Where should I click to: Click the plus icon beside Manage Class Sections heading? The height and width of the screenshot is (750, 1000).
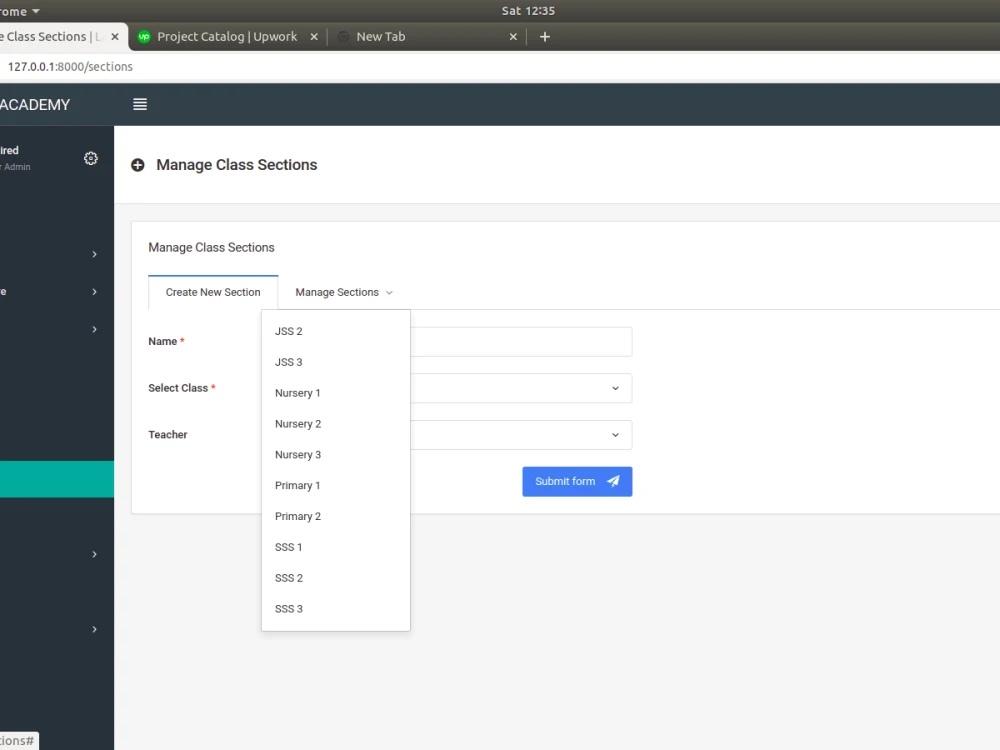point(137,164)
